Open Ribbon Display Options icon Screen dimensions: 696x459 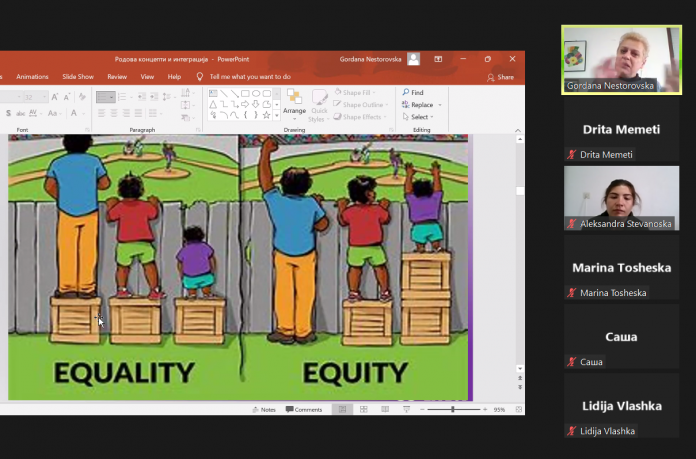tap(438, 59)
